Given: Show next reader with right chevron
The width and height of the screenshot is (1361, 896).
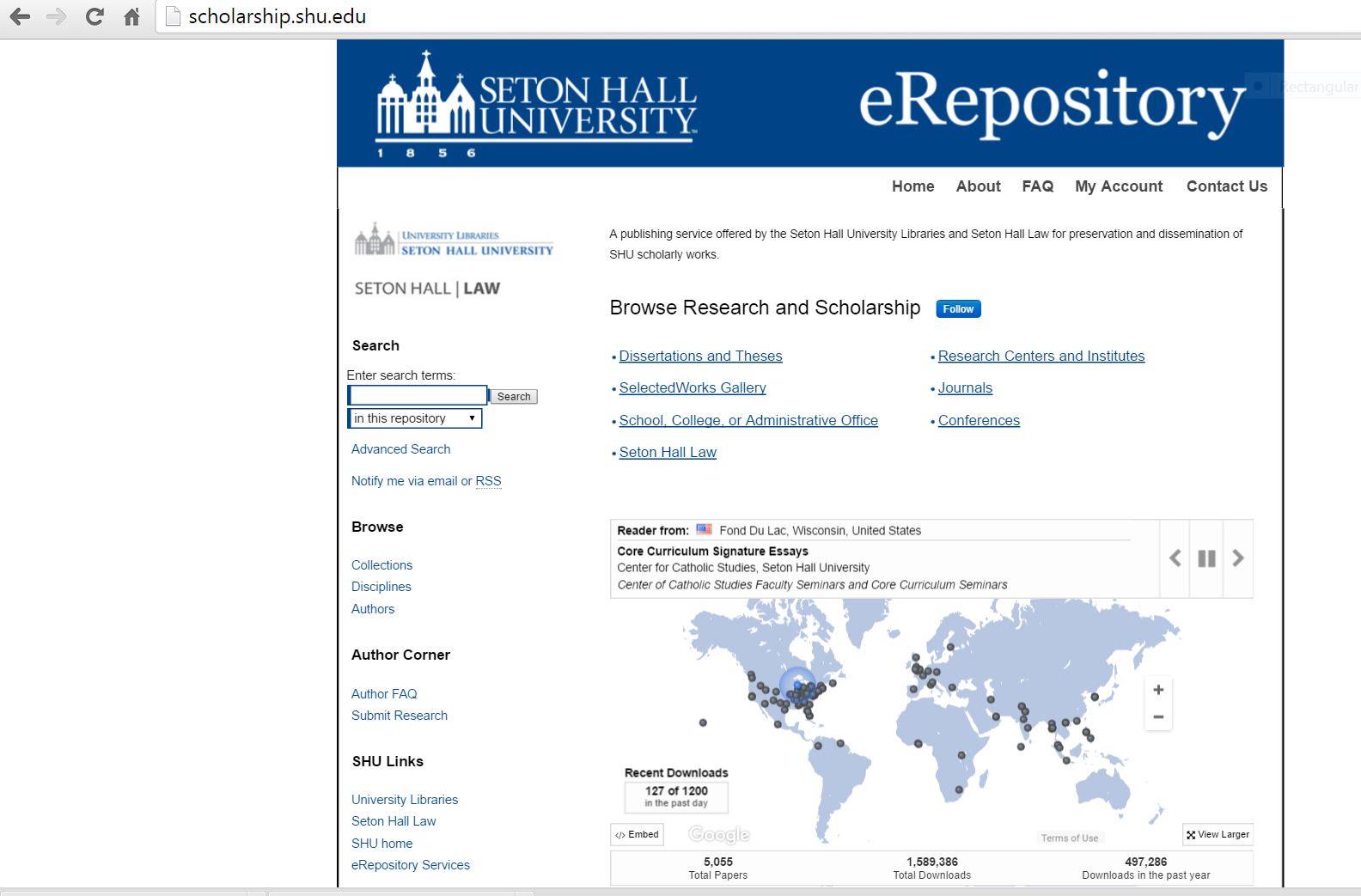Looking at the screenshot, I should [1238, 558].
